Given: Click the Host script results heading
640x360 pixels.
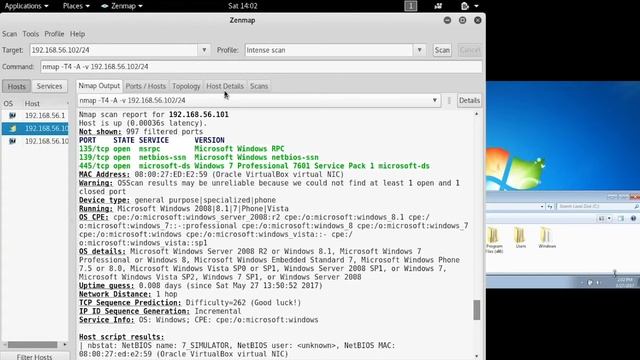Looking at the screenshot, I should coord(122,337).
